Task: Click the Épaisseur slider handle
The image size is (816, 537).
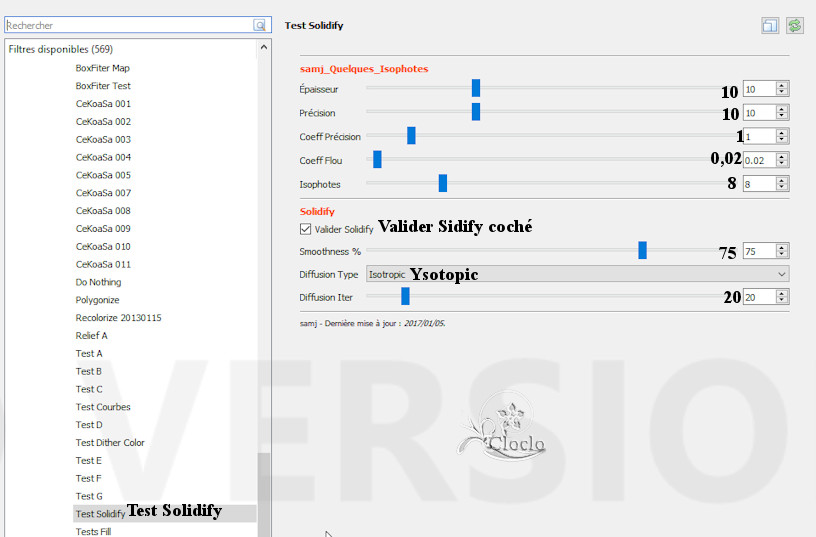Action: 476,89
